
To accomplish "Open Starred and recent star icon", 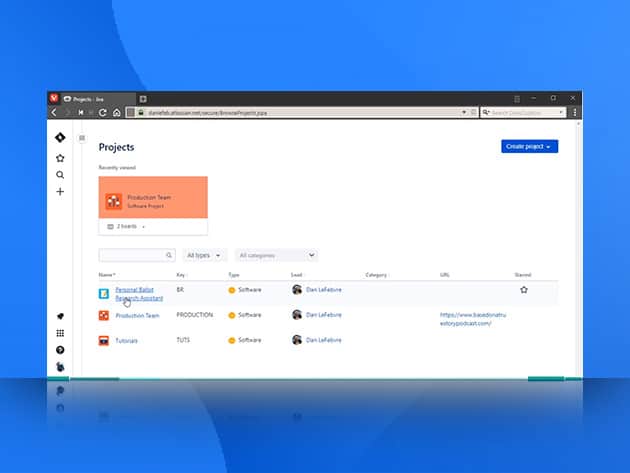I will pos(60,158).
